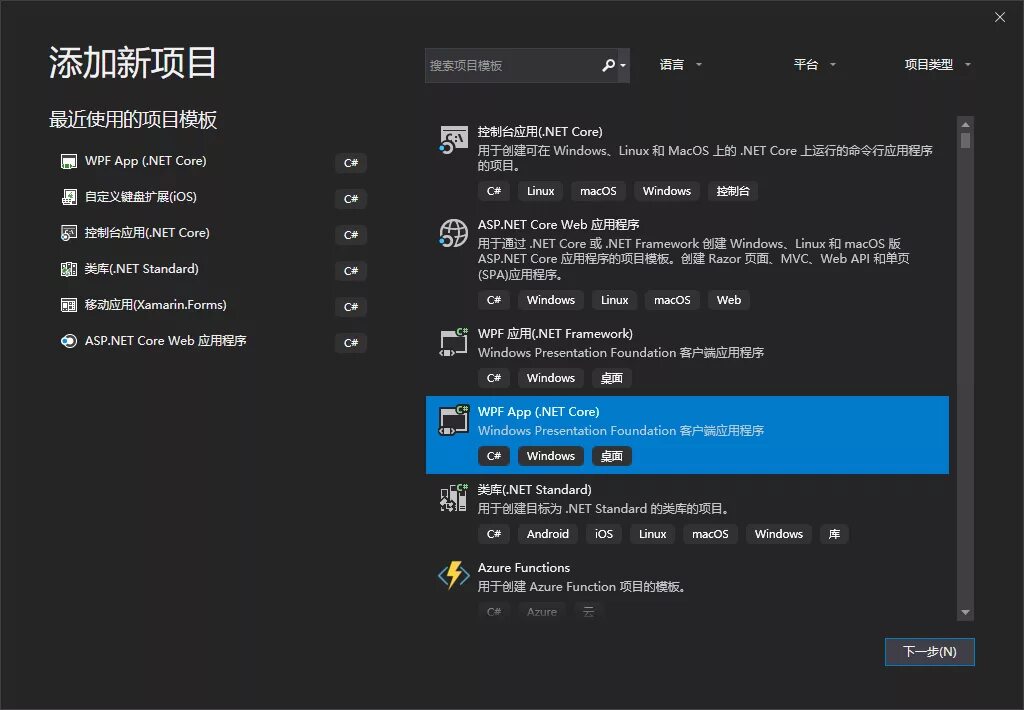The image size is (1024, 710).
Task: Select recent template 类库(.NET Standard)
Action: click(142, 268)
